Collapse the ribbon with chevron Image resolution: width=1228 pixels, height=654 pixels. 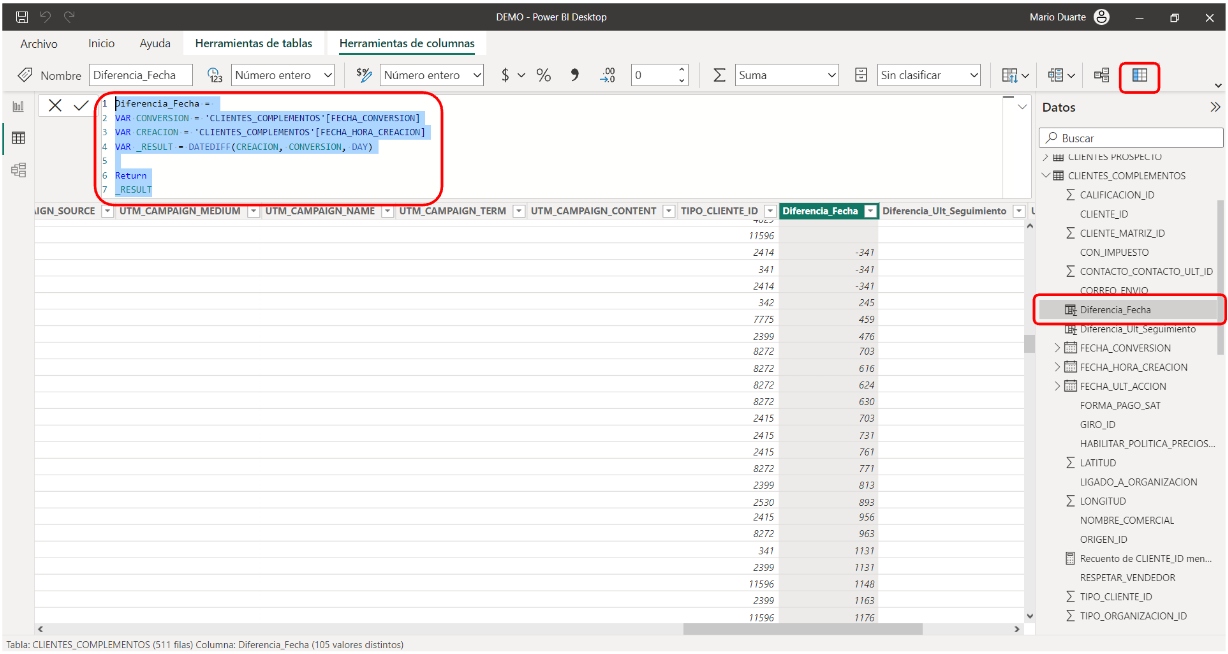tap(1218, 86)
